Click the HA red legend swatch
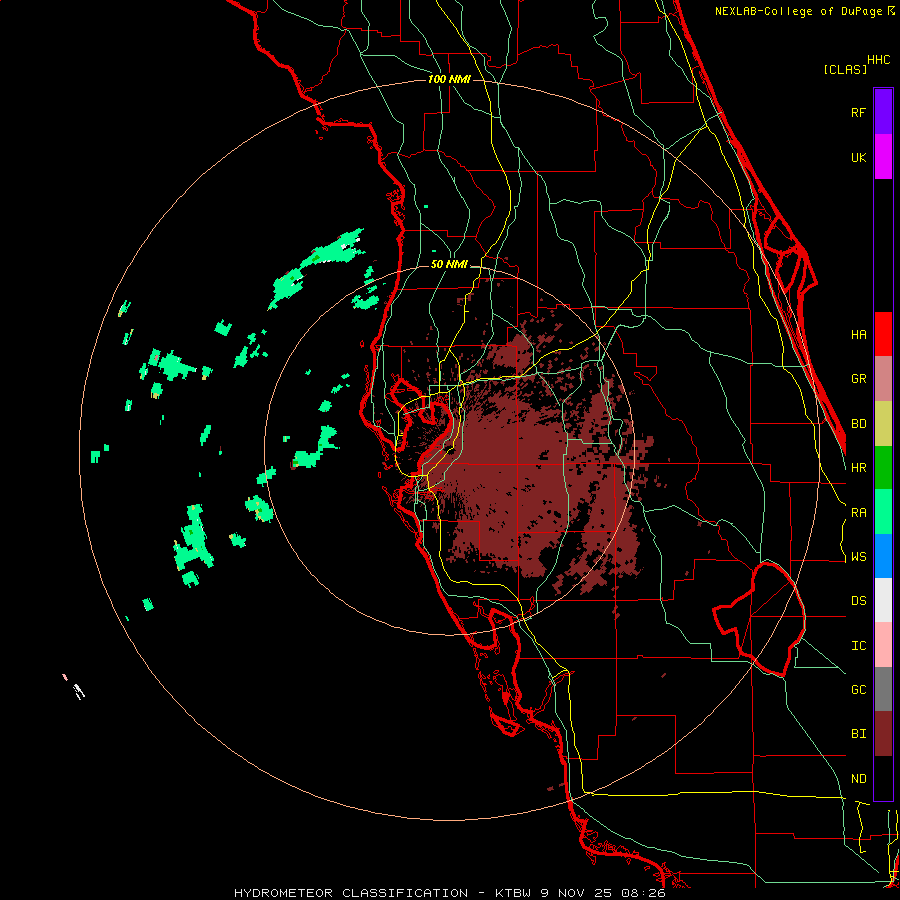 [883, 334]
